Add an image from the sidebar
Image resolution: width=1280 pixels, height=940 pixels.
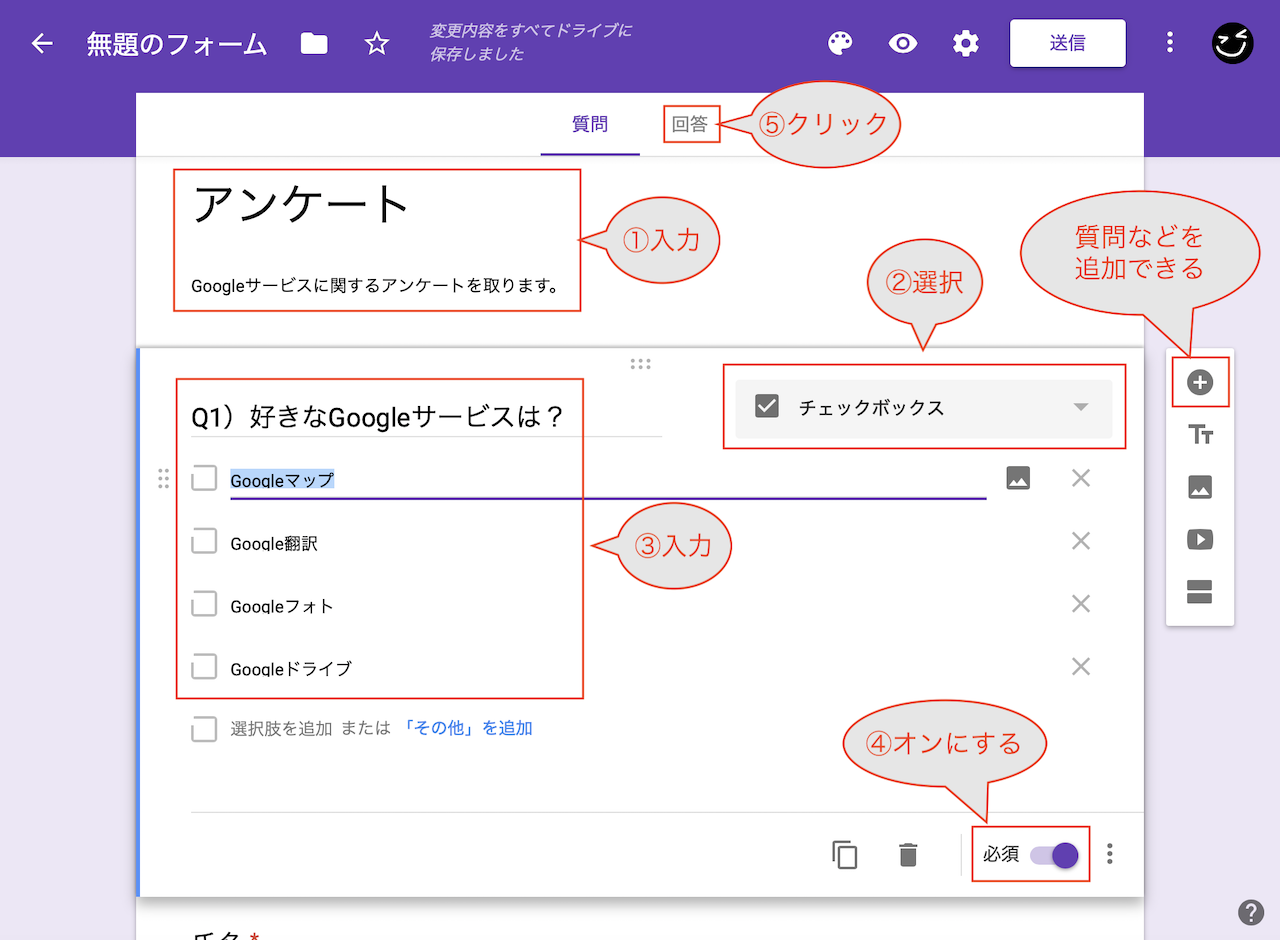pos(1199,487)
